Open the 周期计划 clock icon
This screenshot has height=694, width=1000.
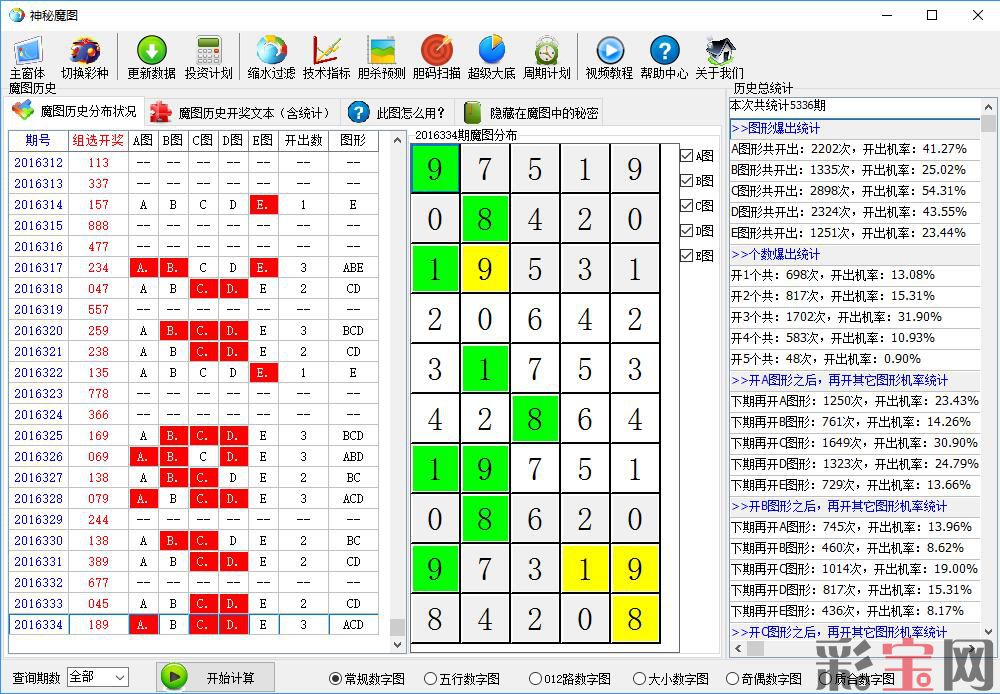(546, 57)
